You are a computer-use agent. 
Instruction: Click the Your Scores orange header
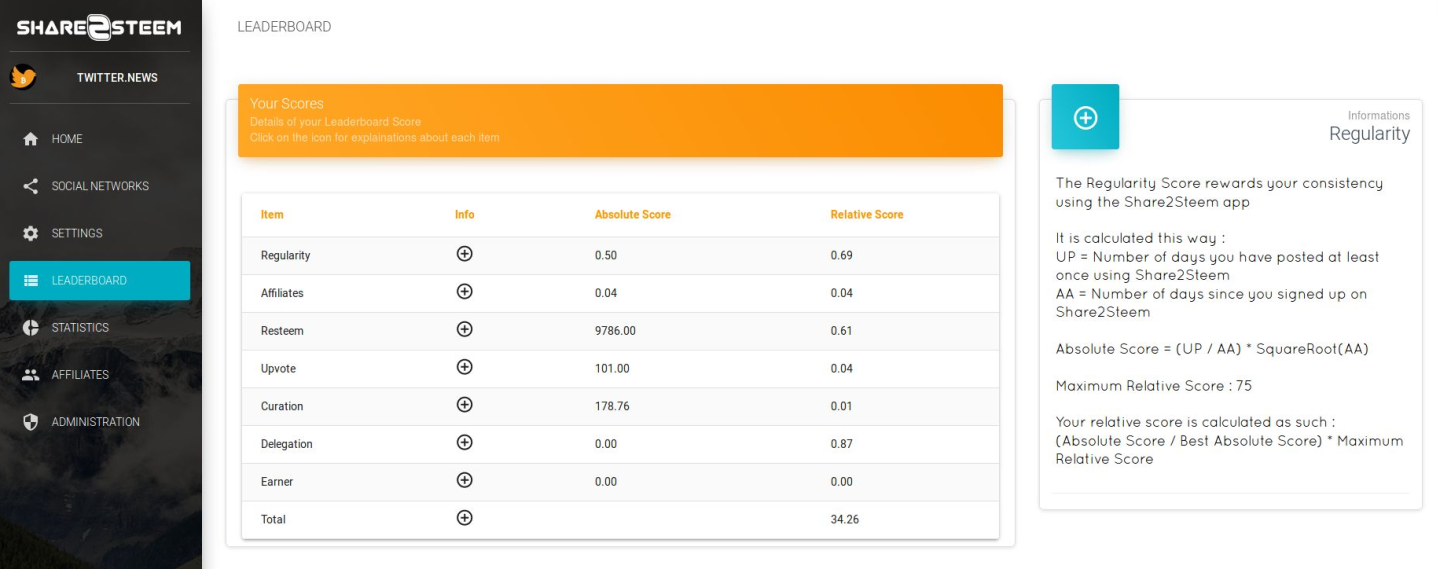coord(620,120)
